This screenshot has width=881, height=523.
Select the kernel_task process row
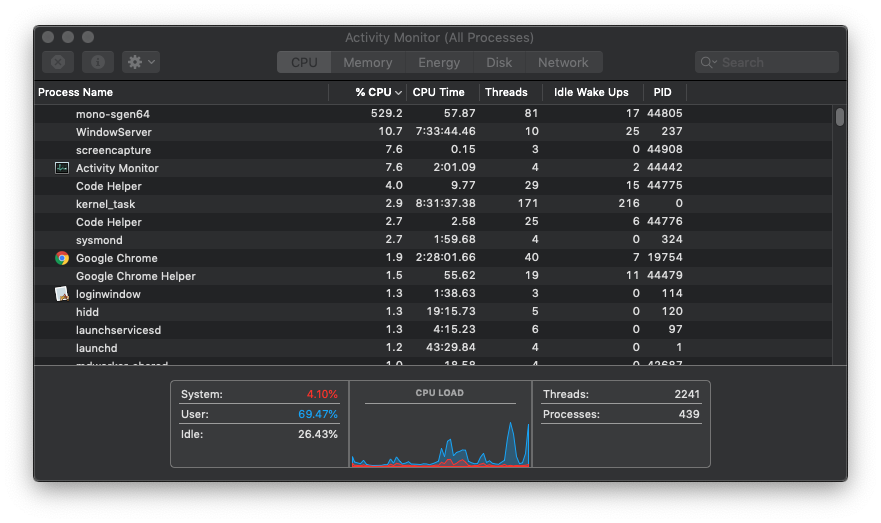click(433, 204)
